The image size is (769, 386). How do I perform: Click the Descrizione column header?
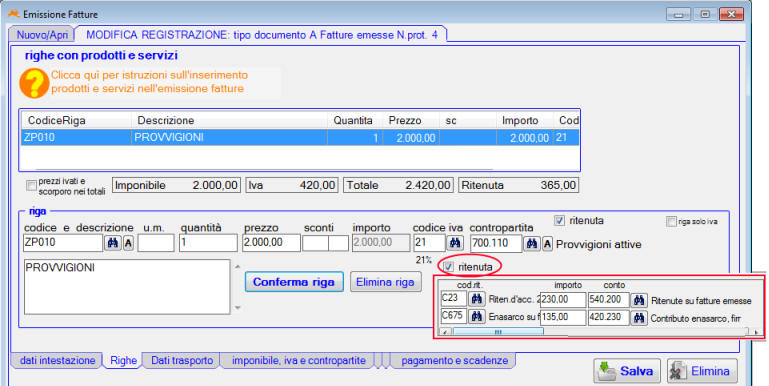230,121
